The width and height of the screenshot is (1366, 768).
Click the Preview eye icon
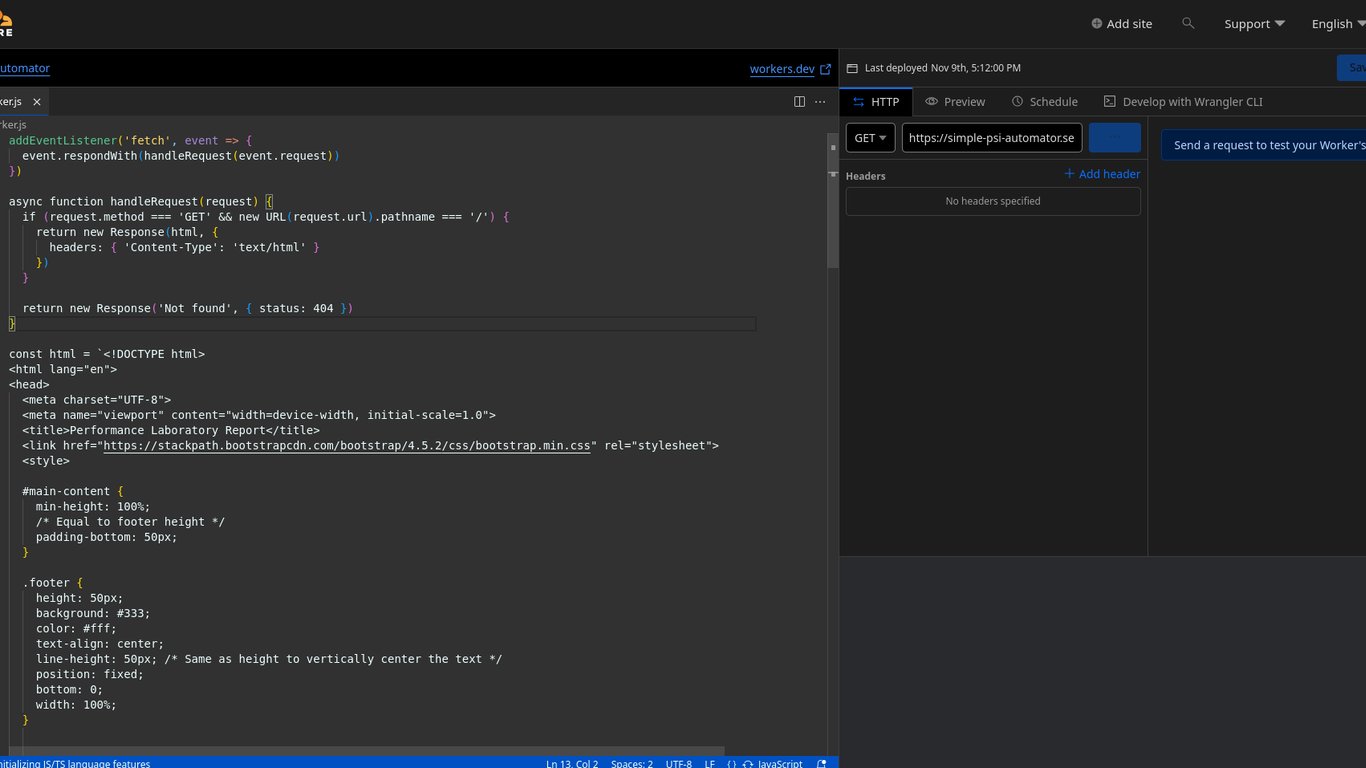[x=930, y=101]
